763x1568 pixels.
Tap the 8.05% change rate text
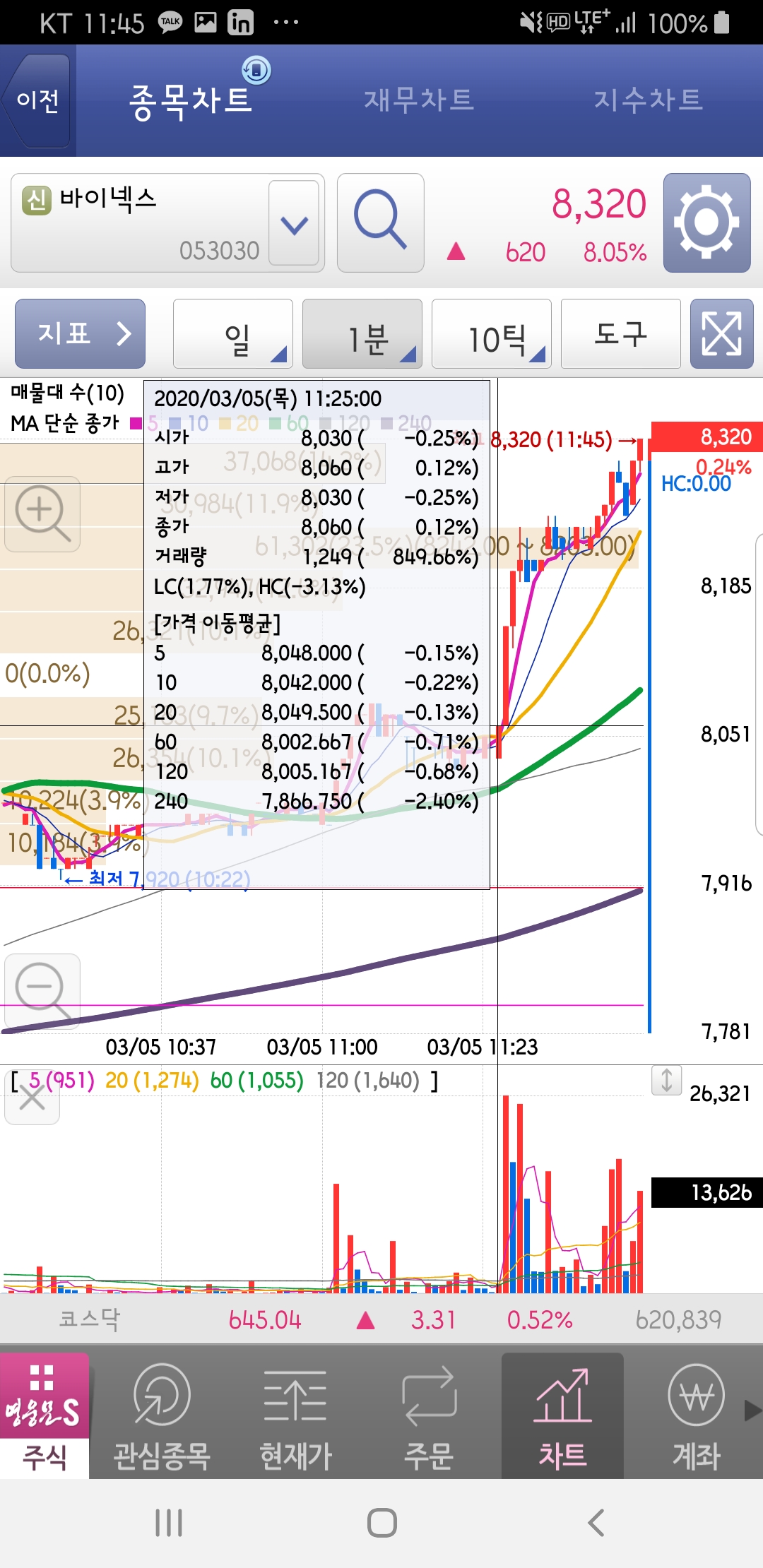tap(615, 252)
